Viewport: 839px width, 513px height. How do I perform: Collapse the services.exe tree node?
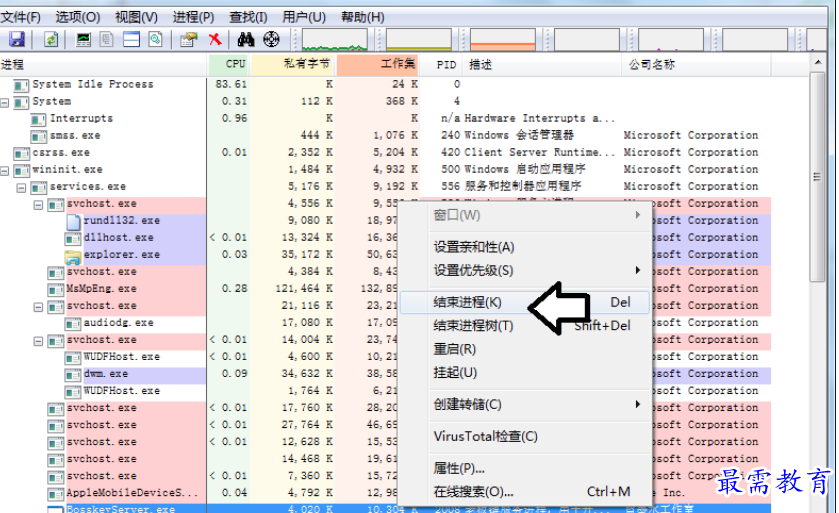pyautogui.click(x=22, y=187)
